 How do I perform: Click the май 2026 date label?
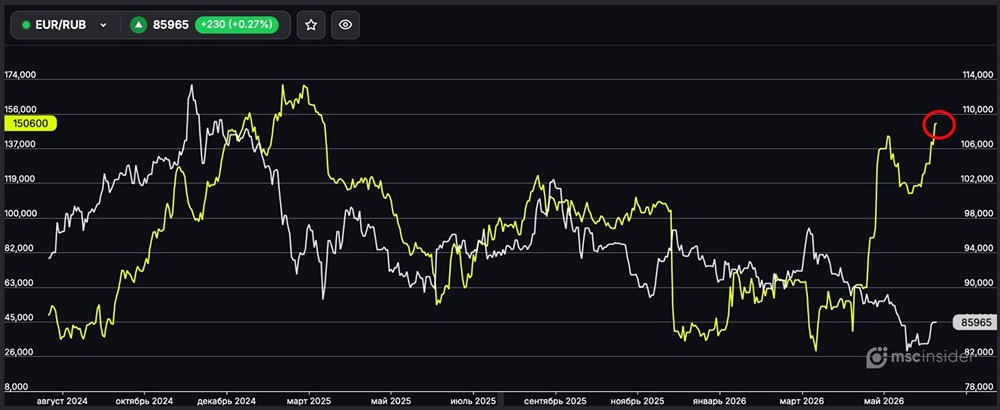tap(884, 402)
